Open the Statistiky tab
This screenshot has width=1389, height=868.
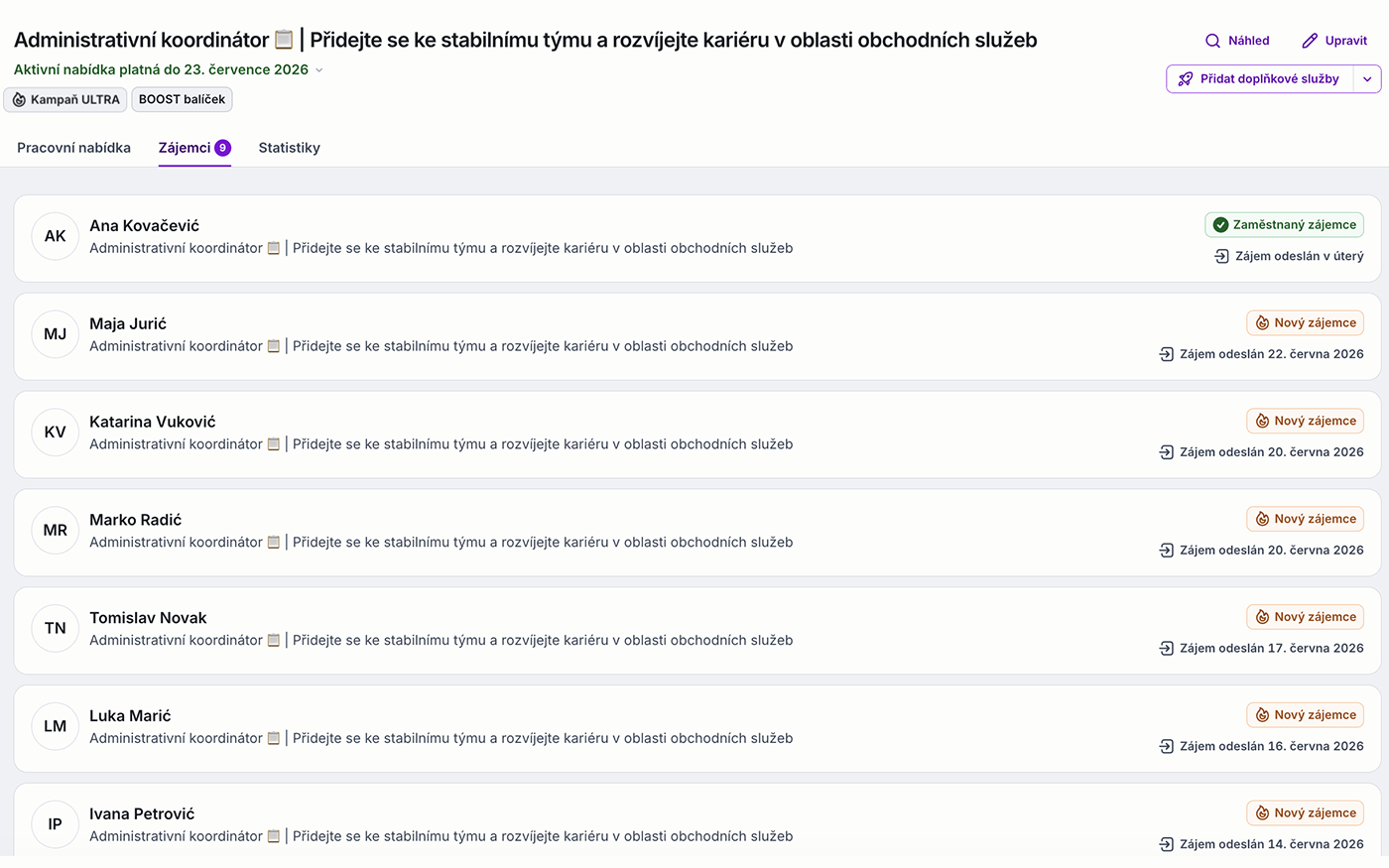pyautogui.click(x=289, y=148)
